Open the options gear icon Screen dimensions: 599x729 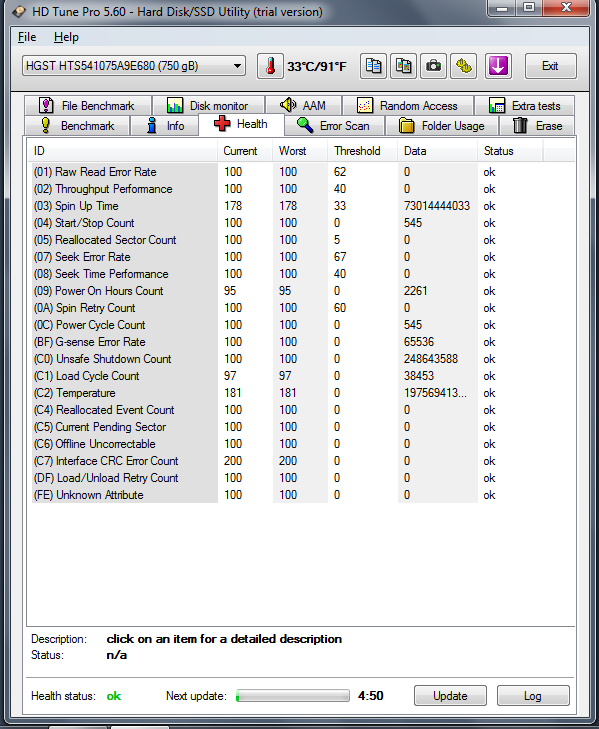click(464, 66)
